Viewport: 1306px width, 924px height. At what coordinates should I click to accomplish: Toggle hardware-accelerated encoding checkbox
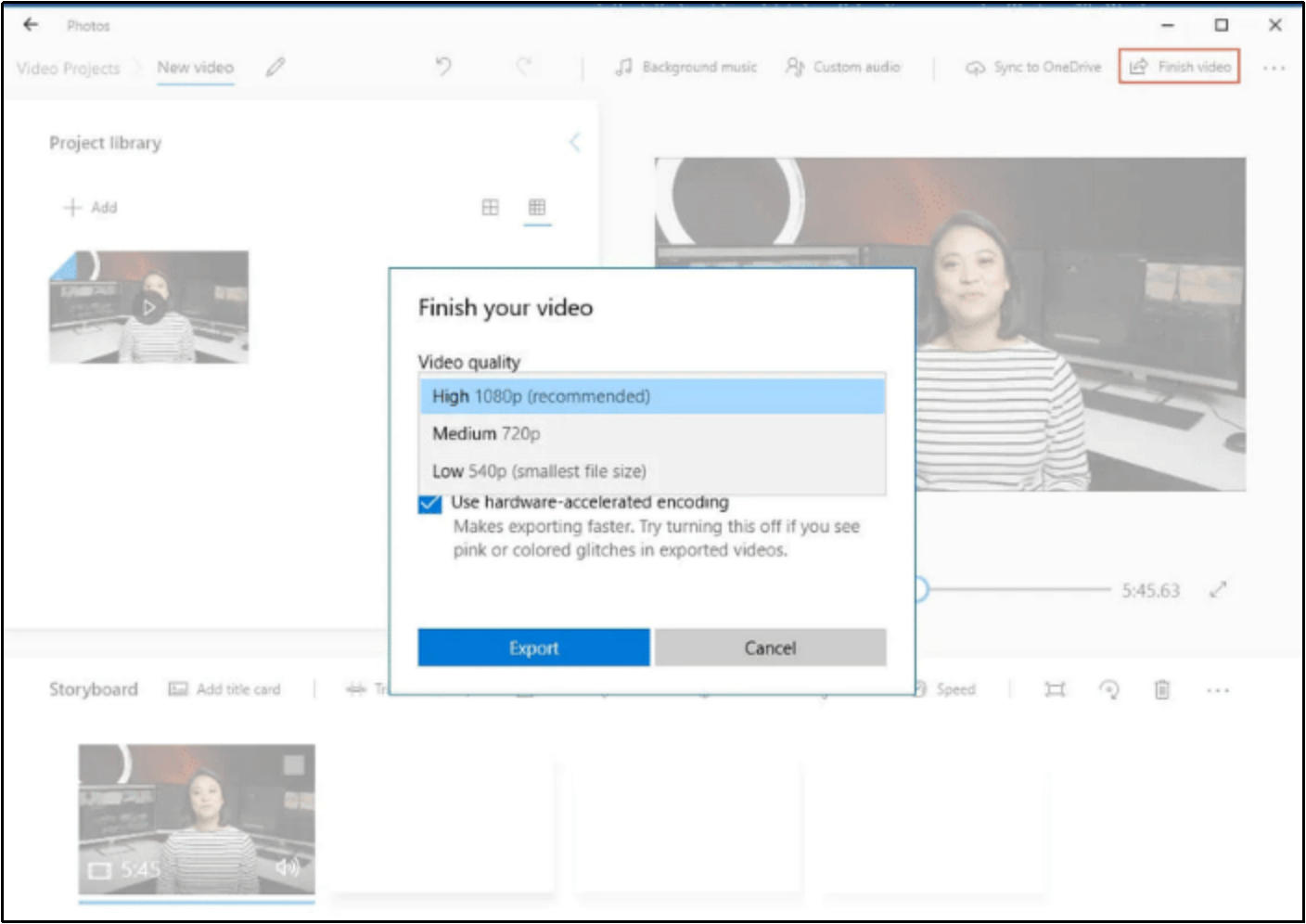click(x=429, y=502)
